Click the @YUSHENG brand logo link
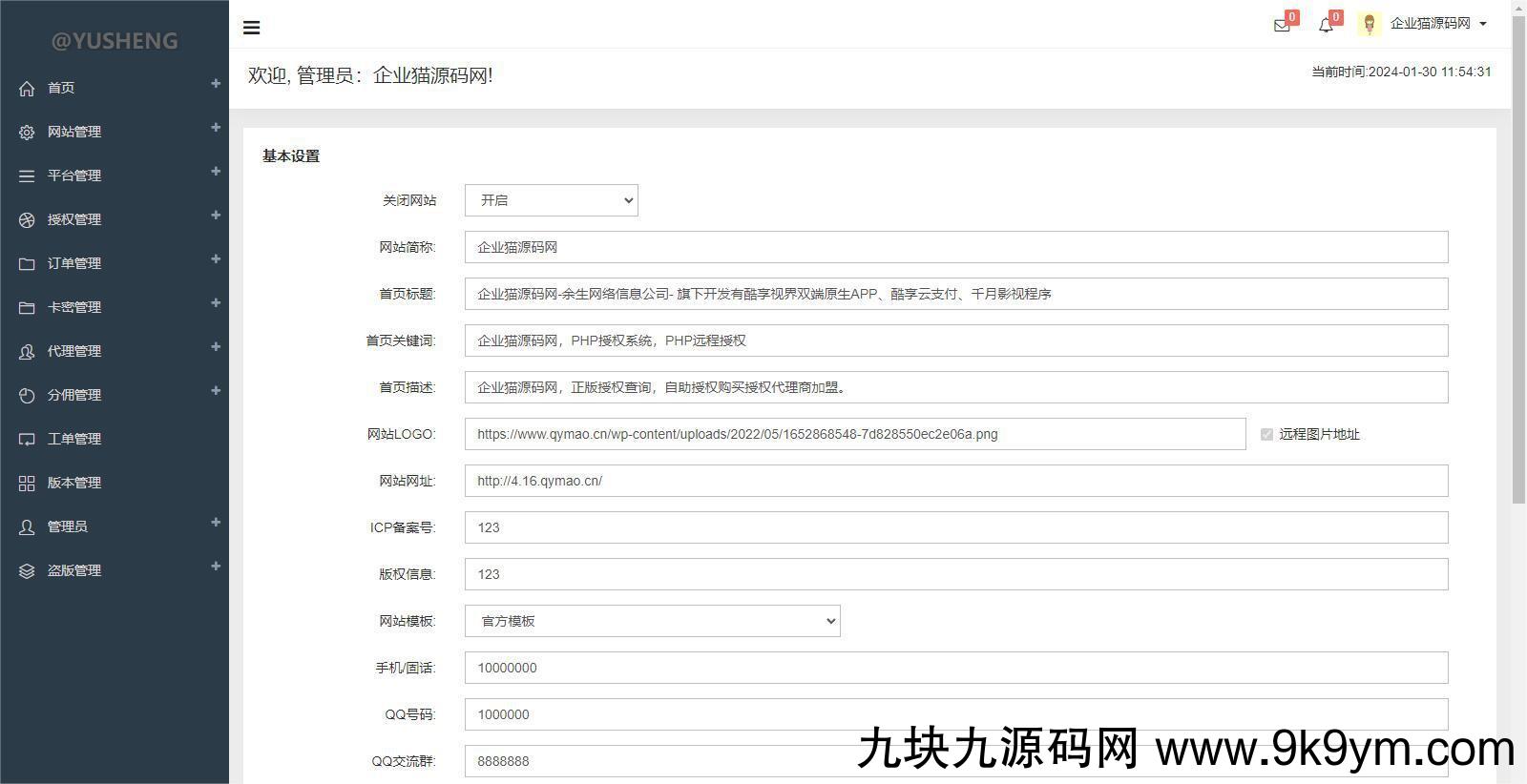 [x=115, y=40]
